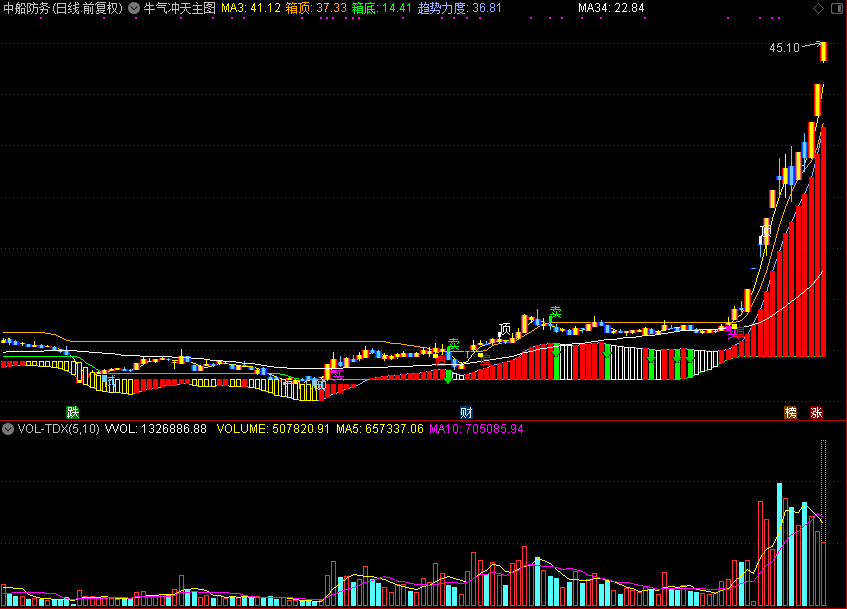Click the green 卖 signal above consolidation peak

pos(555,312)
